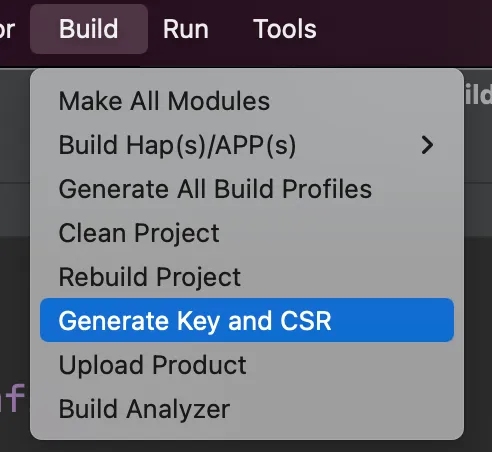The width and height of the screenshot is (492, 452).
Task: Click the cut-off menu left of Build
Action: coord(7,29)
